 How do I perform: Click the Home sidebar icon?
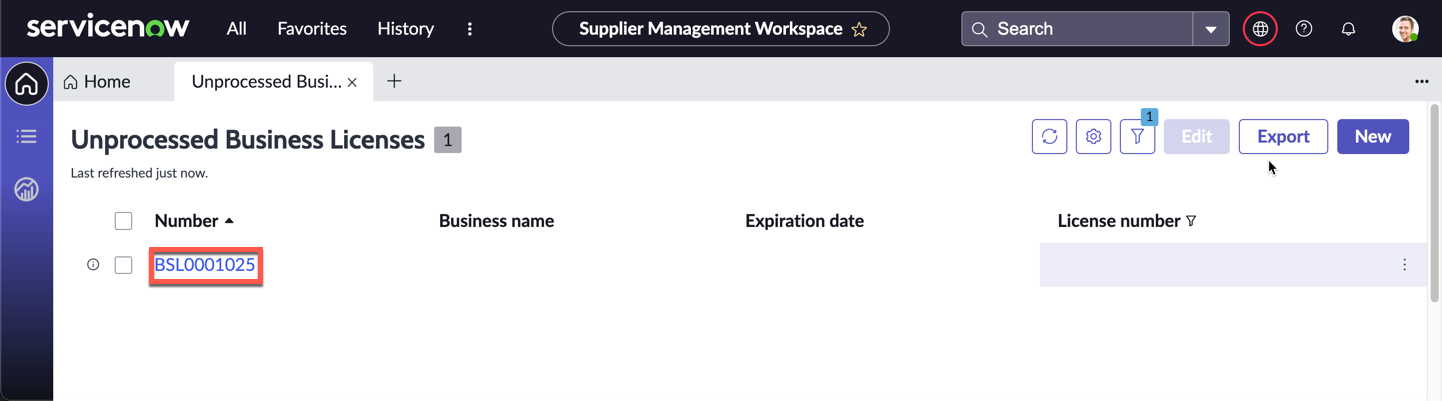tap(27, 84)
